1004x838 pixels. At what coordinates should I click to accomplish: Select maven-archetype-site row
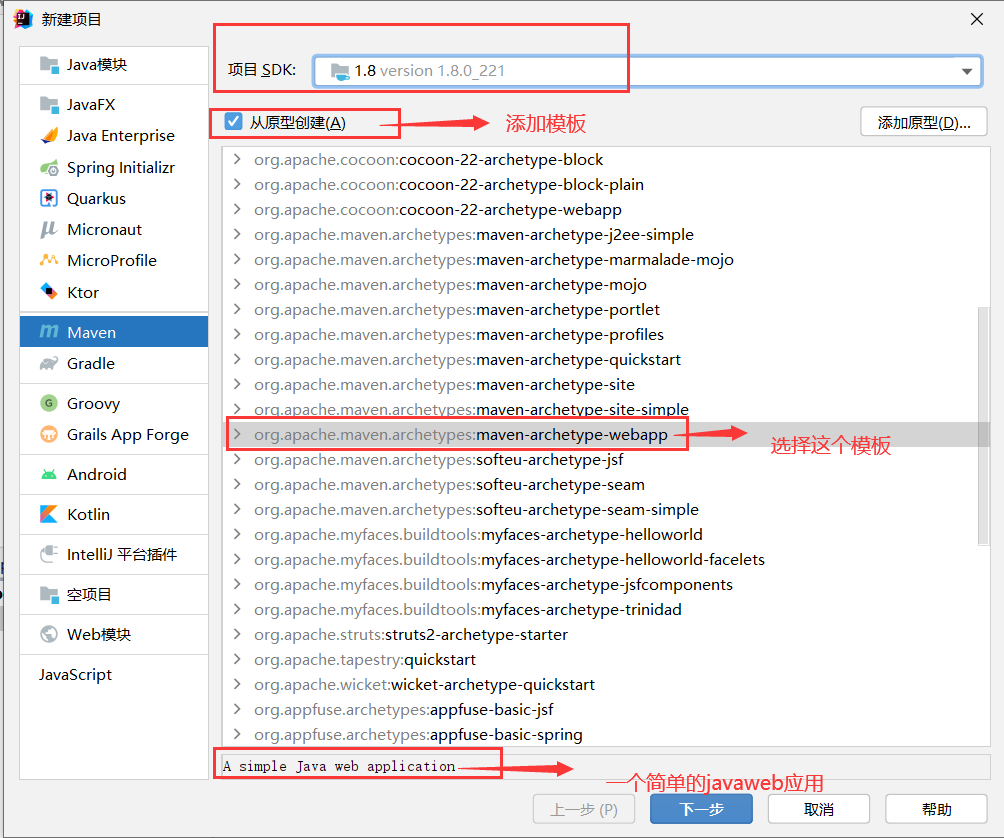click(x=606, y=384)
